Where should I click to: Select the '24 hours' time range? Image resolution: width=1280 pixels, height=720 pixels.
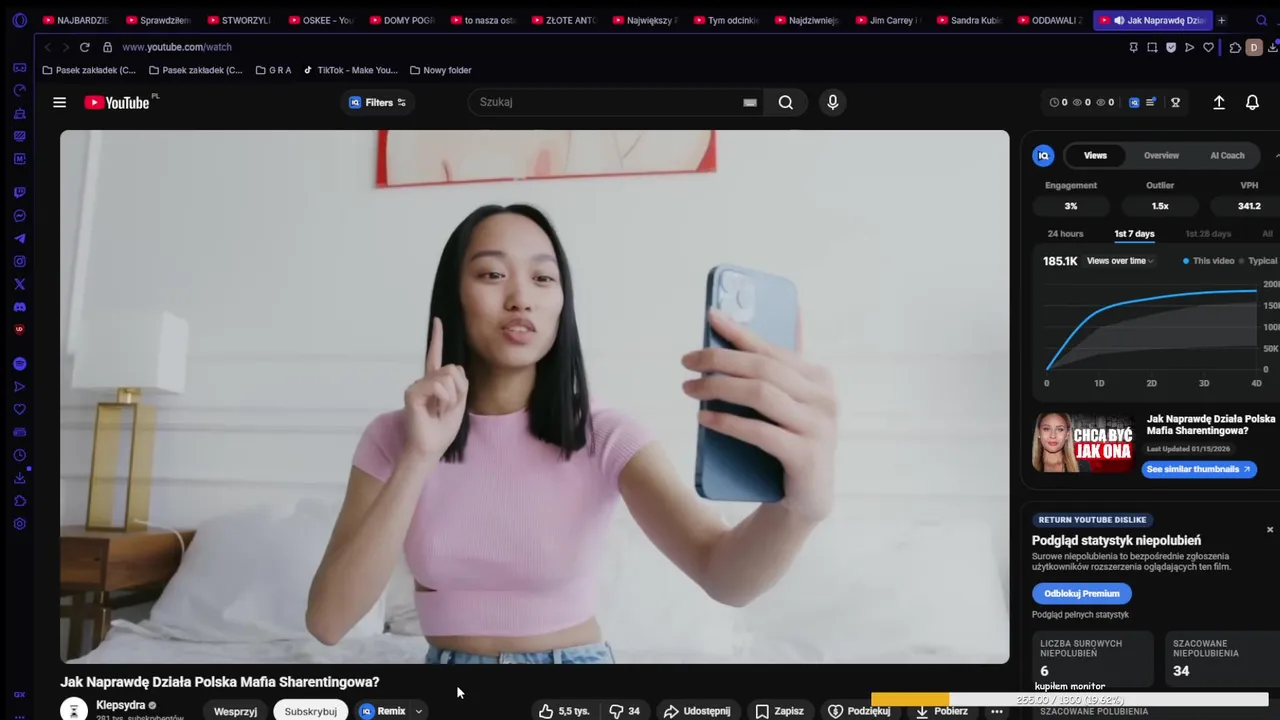1065,234
